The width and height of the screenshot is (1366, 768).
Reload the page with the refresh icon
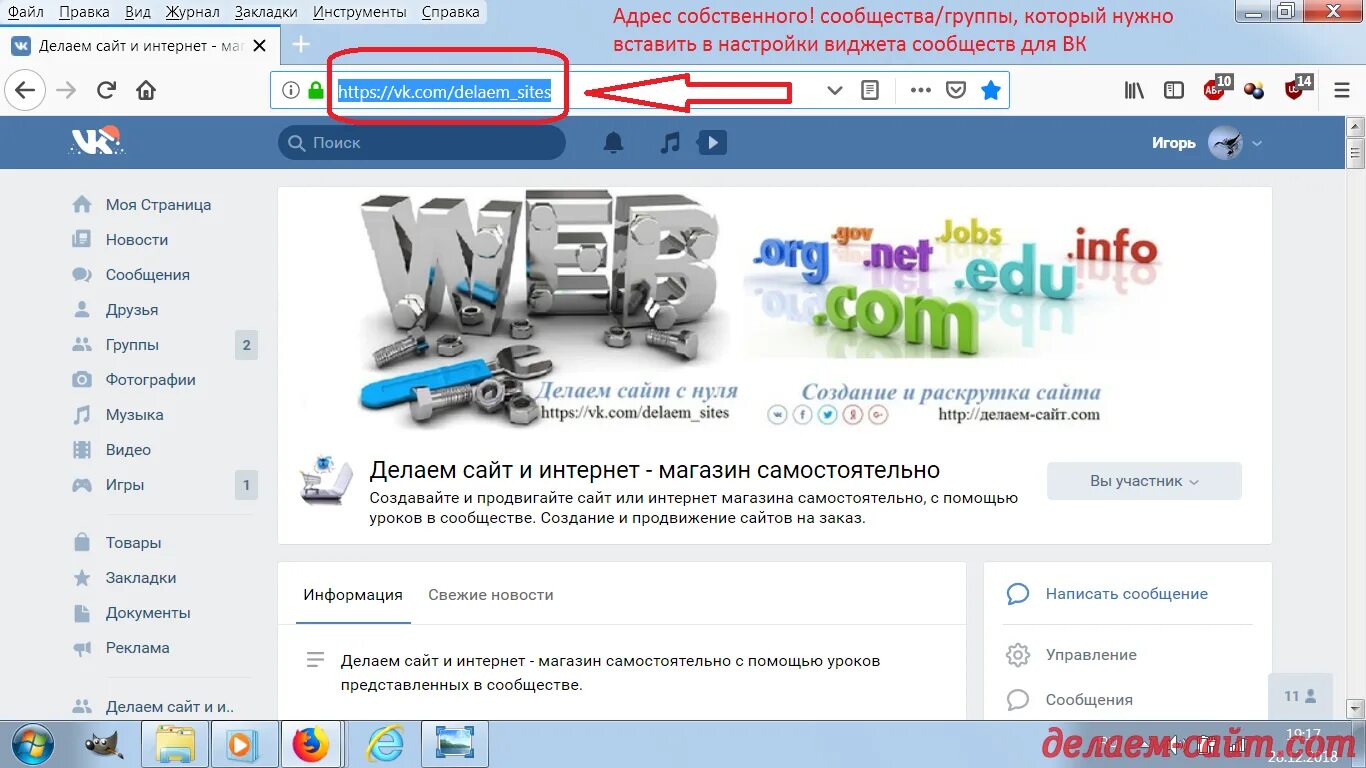pyautogui.click(x=106, y=90)
